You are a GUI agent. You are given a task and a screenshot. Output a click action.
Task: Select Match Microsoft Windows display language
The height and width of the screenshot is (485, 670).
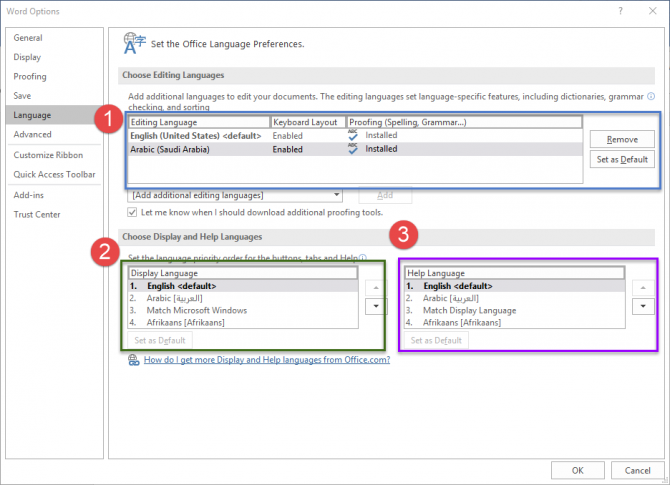pyautogui.click(x=243, y=310)
